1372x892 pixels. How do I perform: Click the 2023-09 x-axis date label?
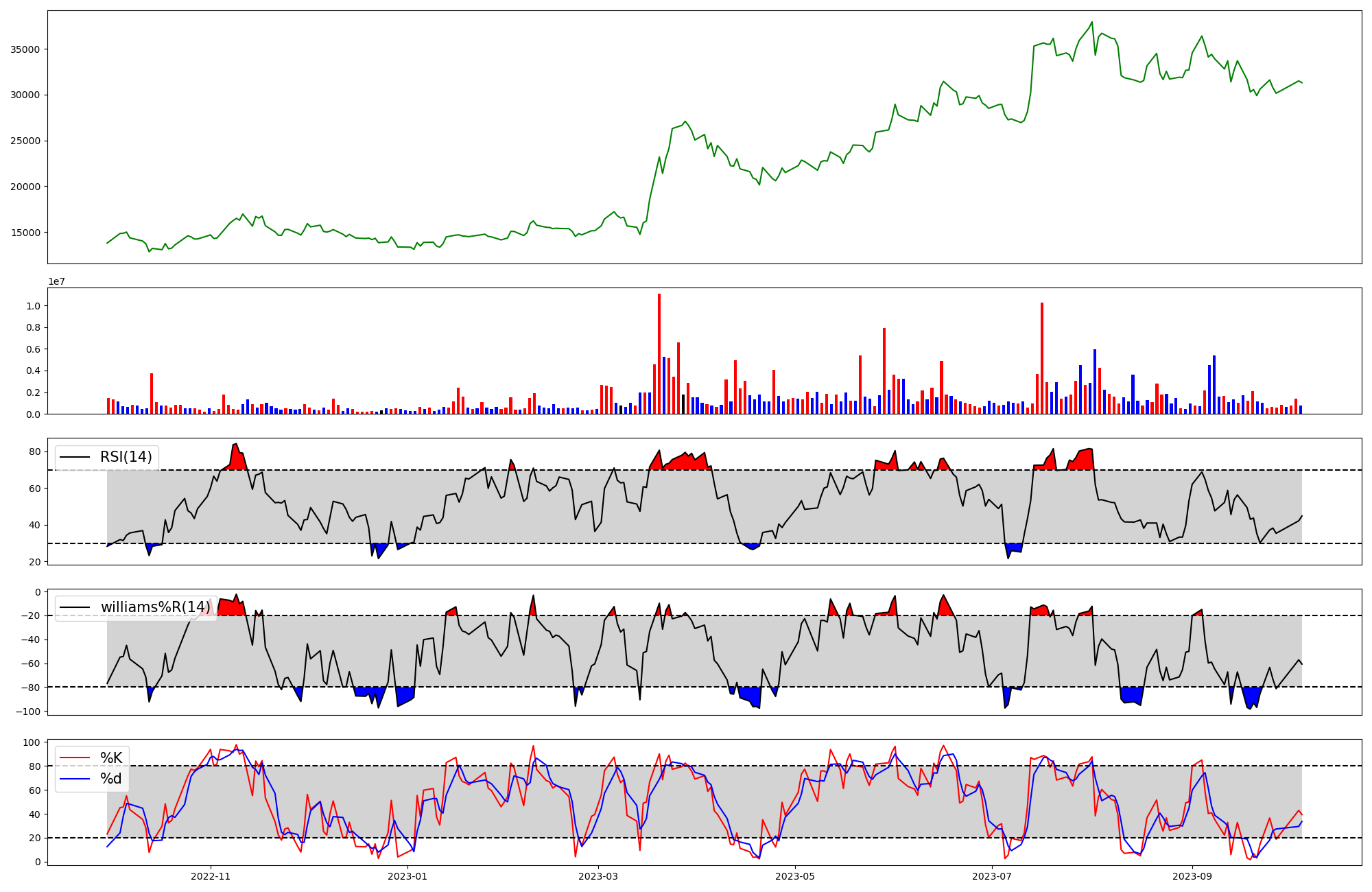point(1192,876)
